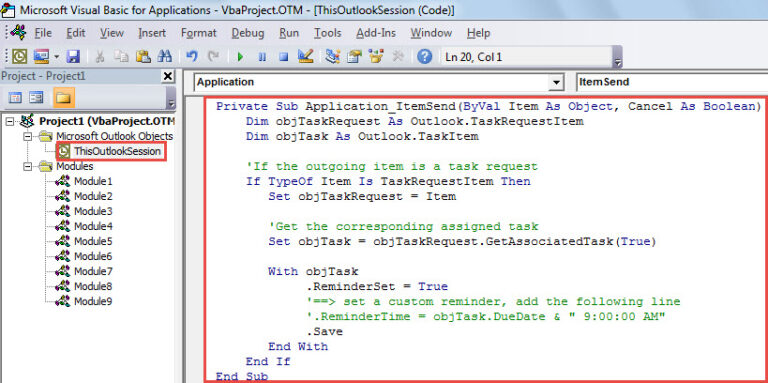The width and height of the screenshot is (768, 383).
Task: Select Module4 in the tree
Action: (93, 226)
